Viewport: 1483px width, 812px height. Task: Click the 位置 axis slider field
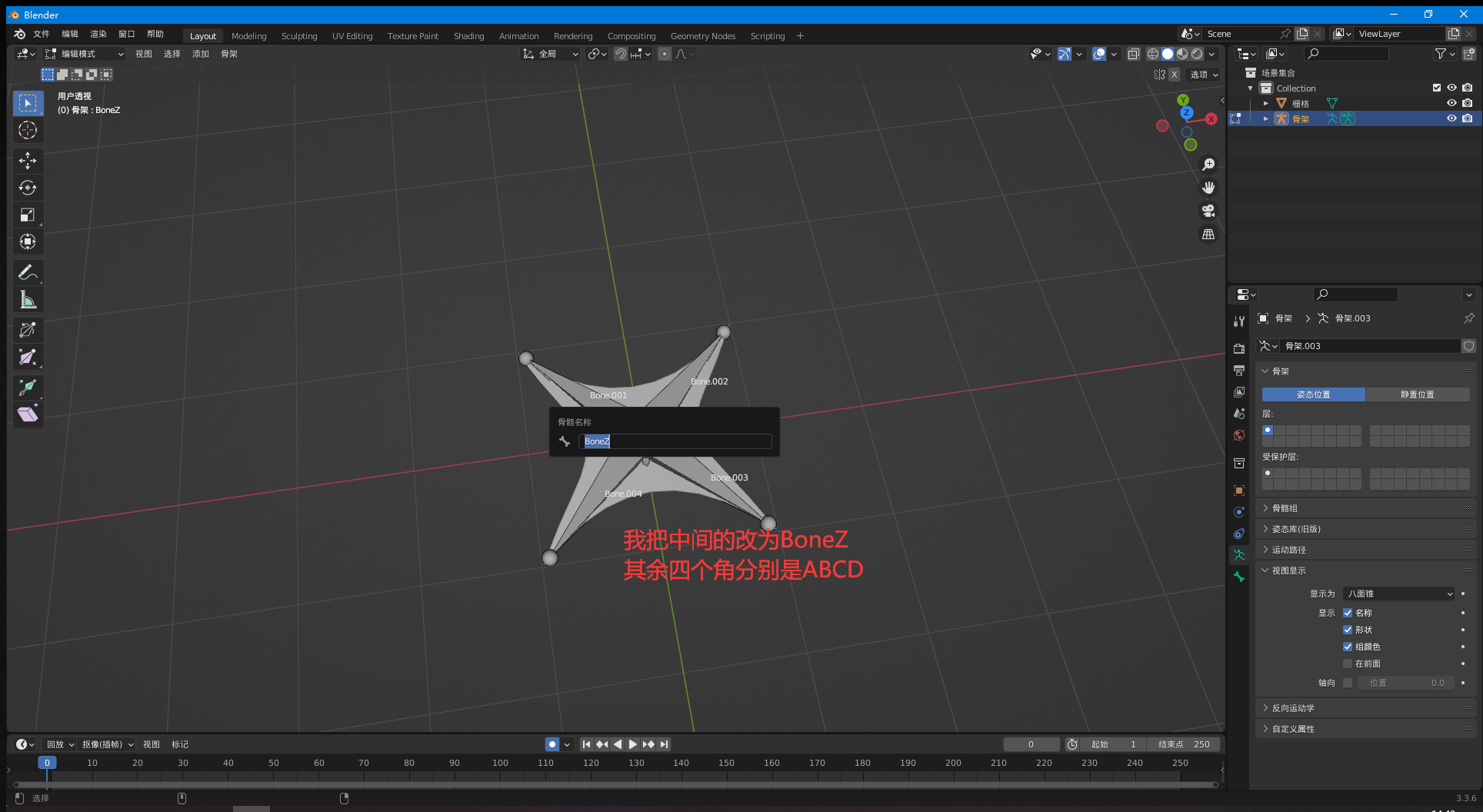coord(1406,683)
